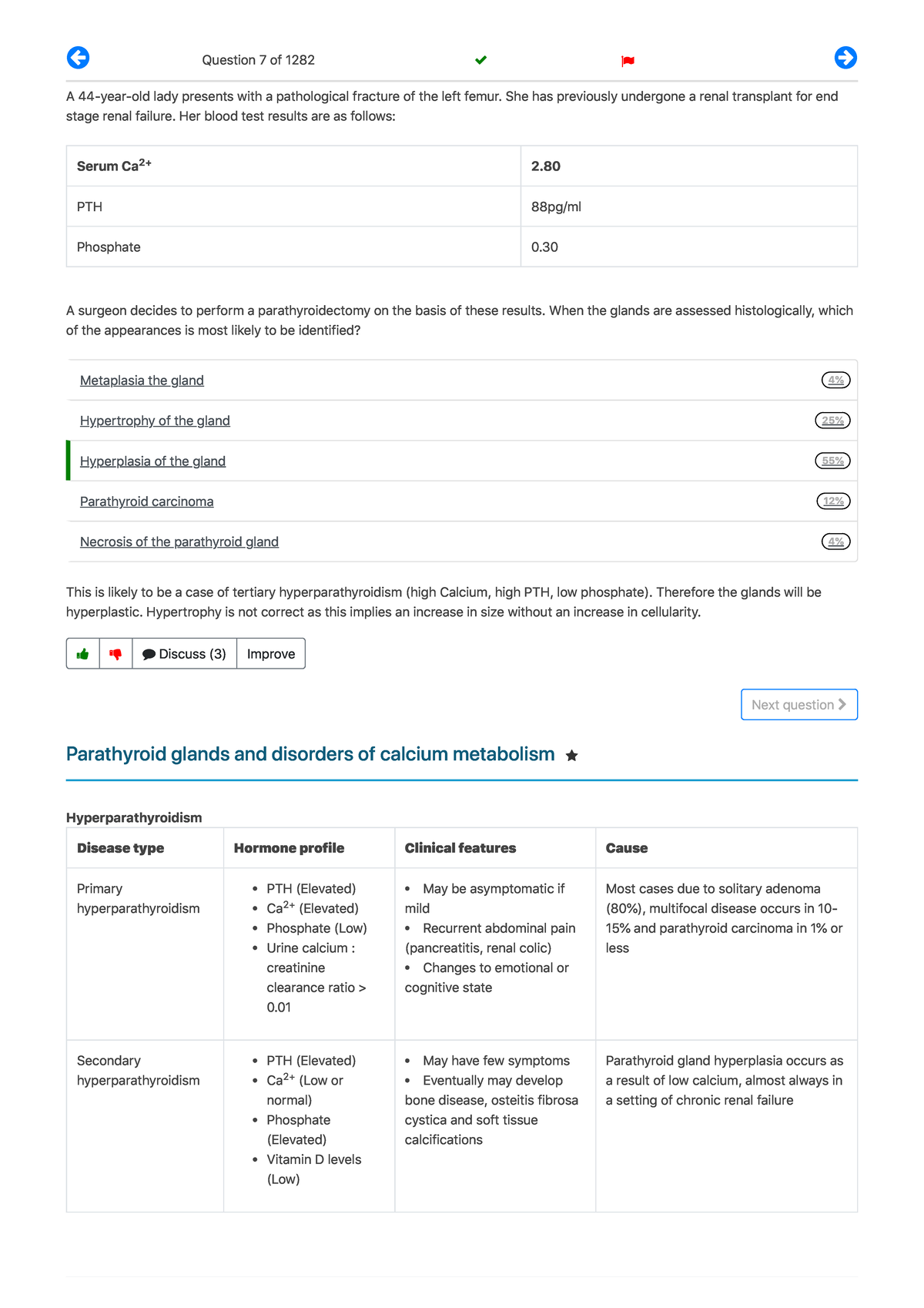Select answer 'Metaplasia the gland'
924x1308 pixels.
tap(142, 380)
